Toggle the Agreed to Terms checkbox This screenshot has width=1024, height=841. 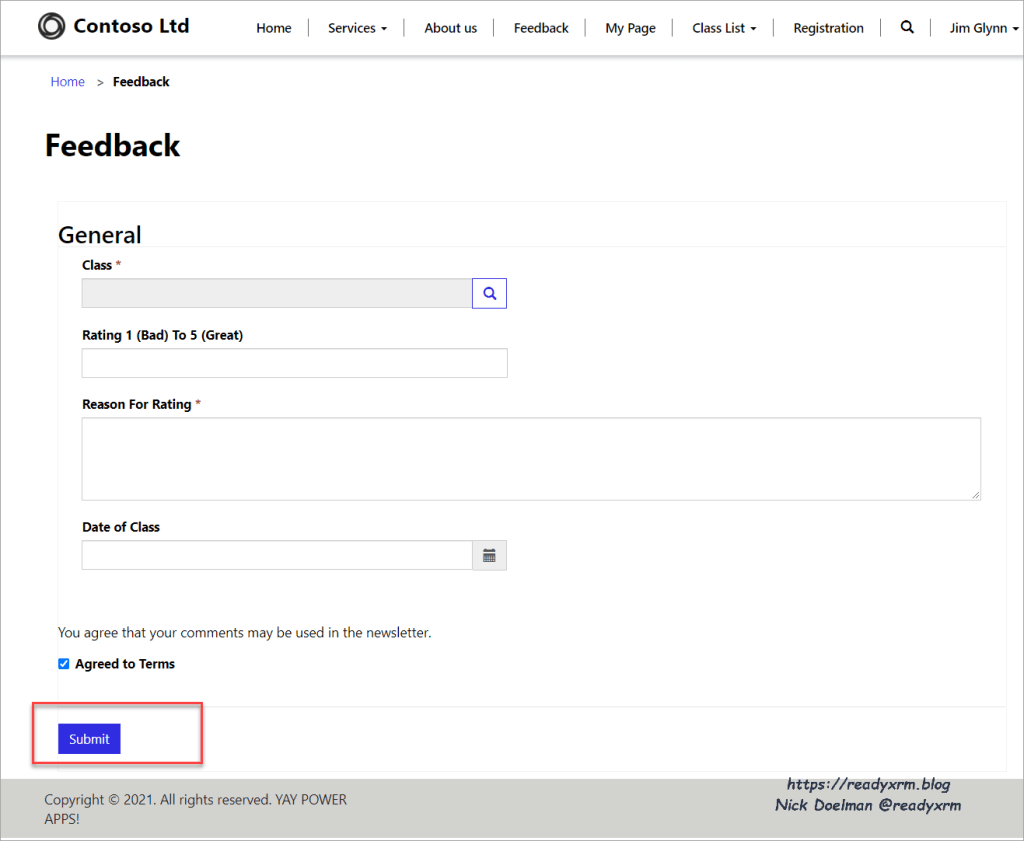(64, 664)
